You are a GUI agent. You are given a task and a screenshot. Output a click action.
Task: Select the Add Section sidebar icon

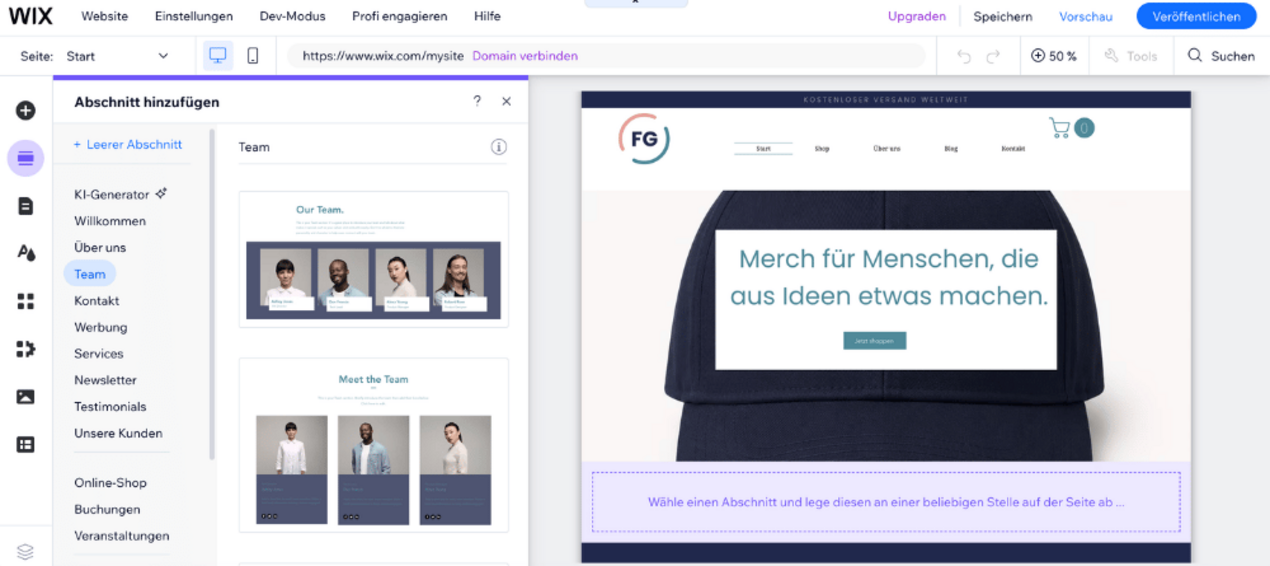26,158
